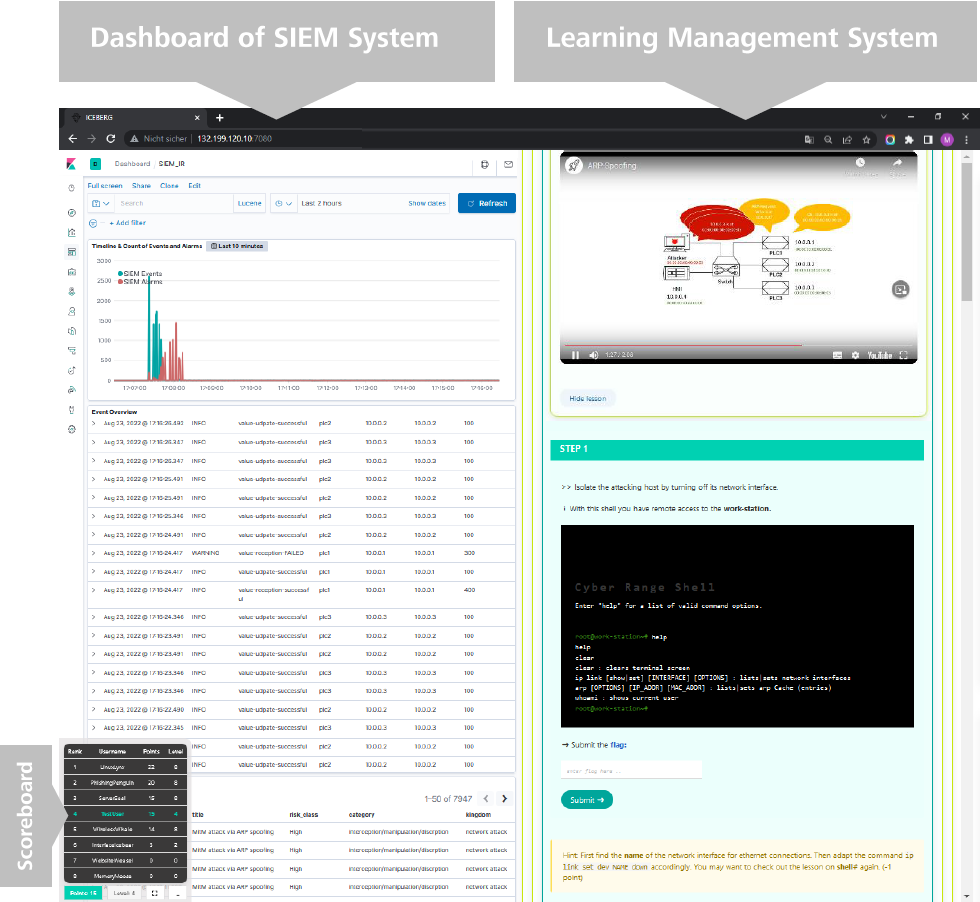Go to previous page of alarms table

pos(486,799)
